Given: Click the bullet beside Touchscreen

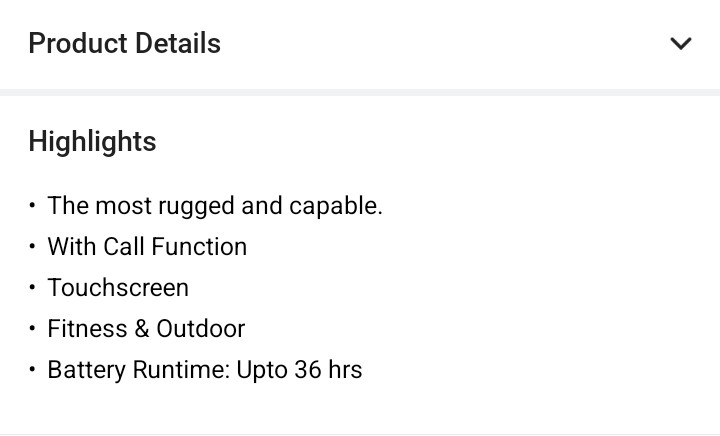Looking at the screenshot, I should coord(33,288).
